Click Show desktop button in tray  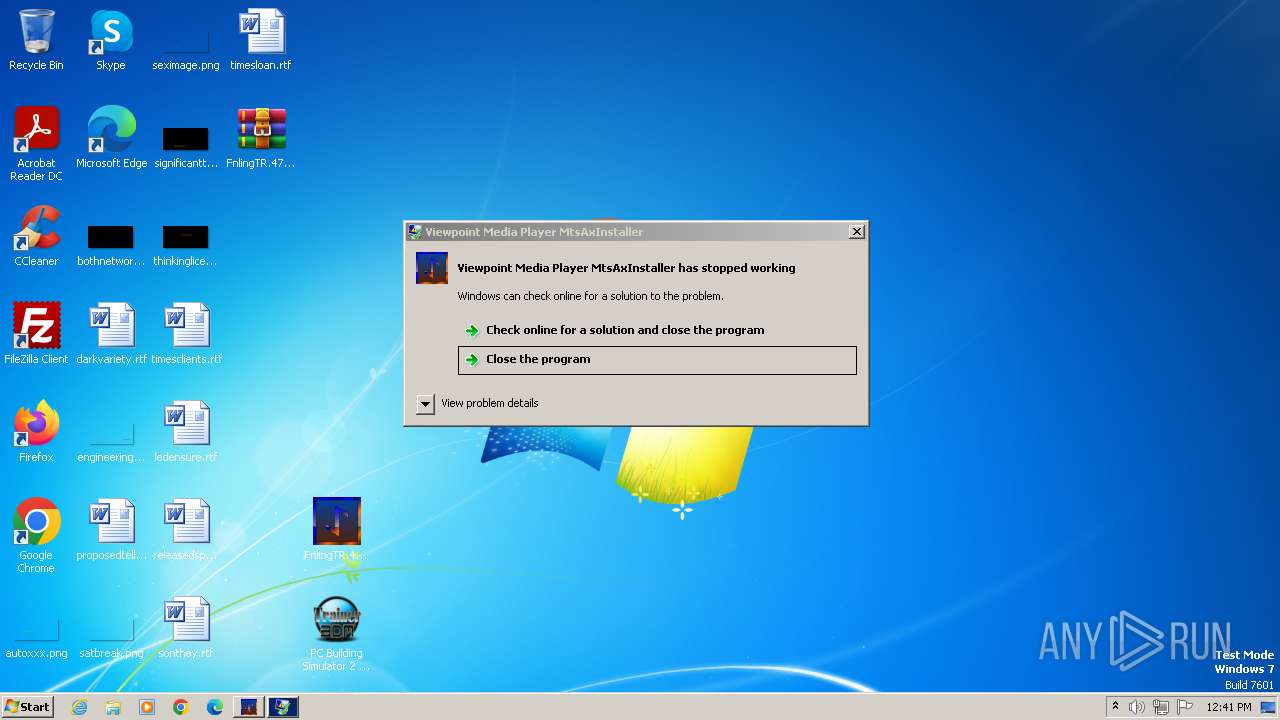point(1268,707)
